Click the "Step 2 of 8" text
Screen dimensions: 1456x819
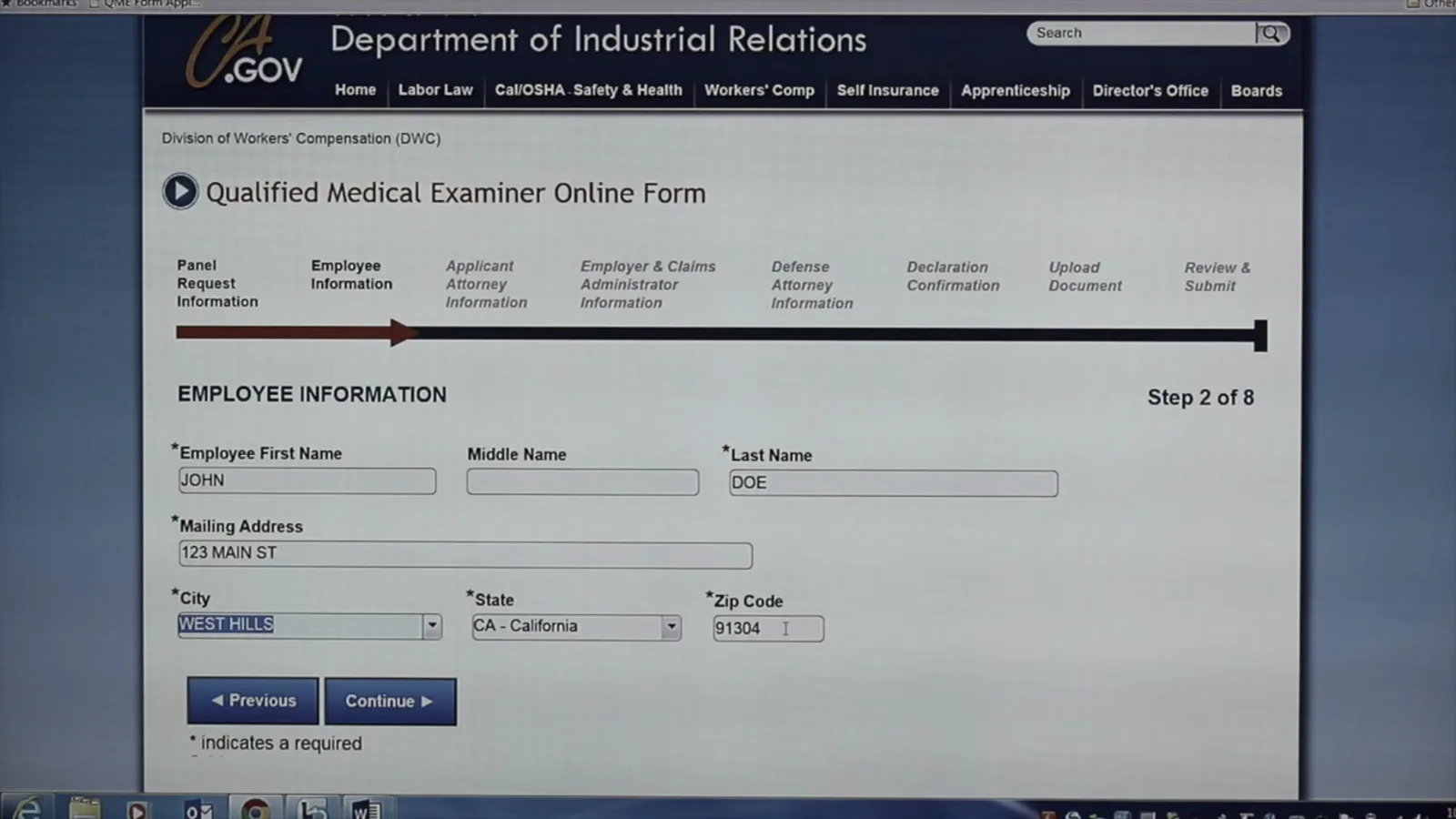click(x=1200, y=398)
